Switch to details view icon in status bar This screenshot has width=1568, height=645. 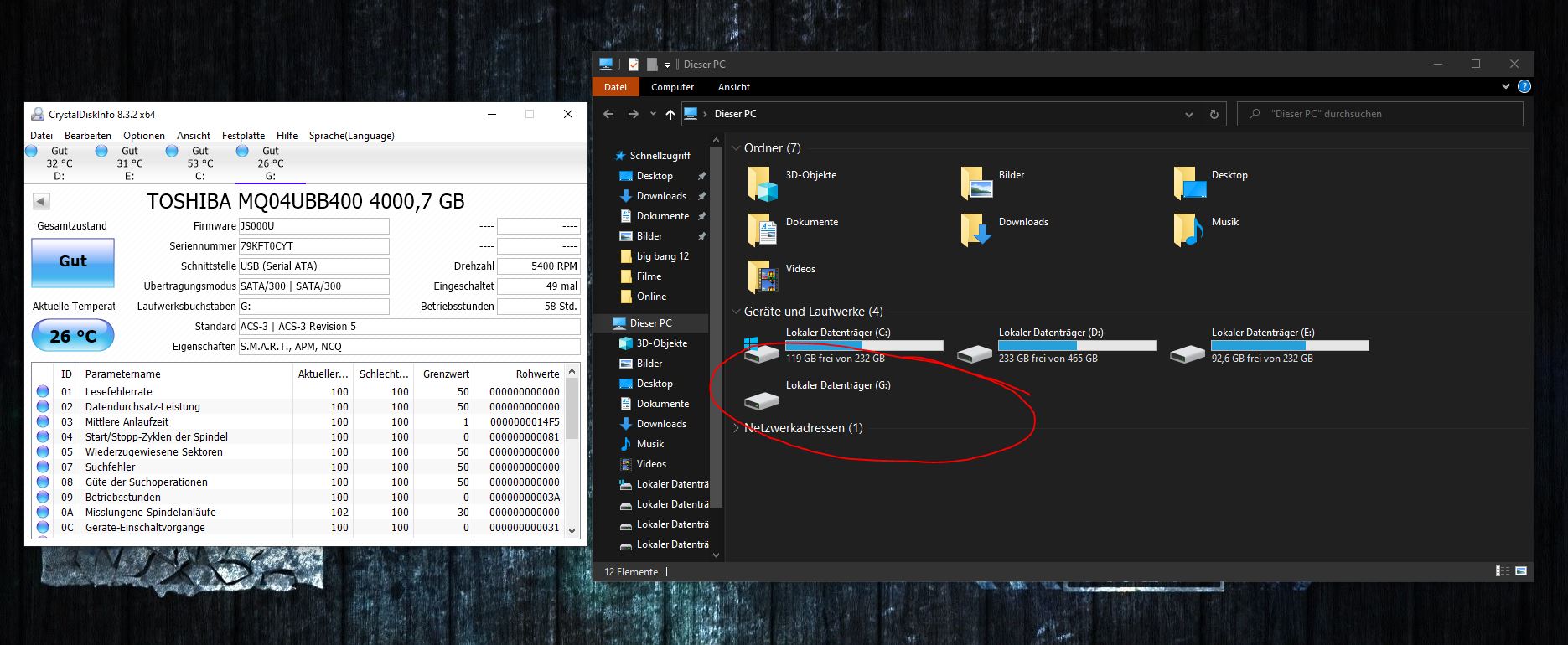1503,571
